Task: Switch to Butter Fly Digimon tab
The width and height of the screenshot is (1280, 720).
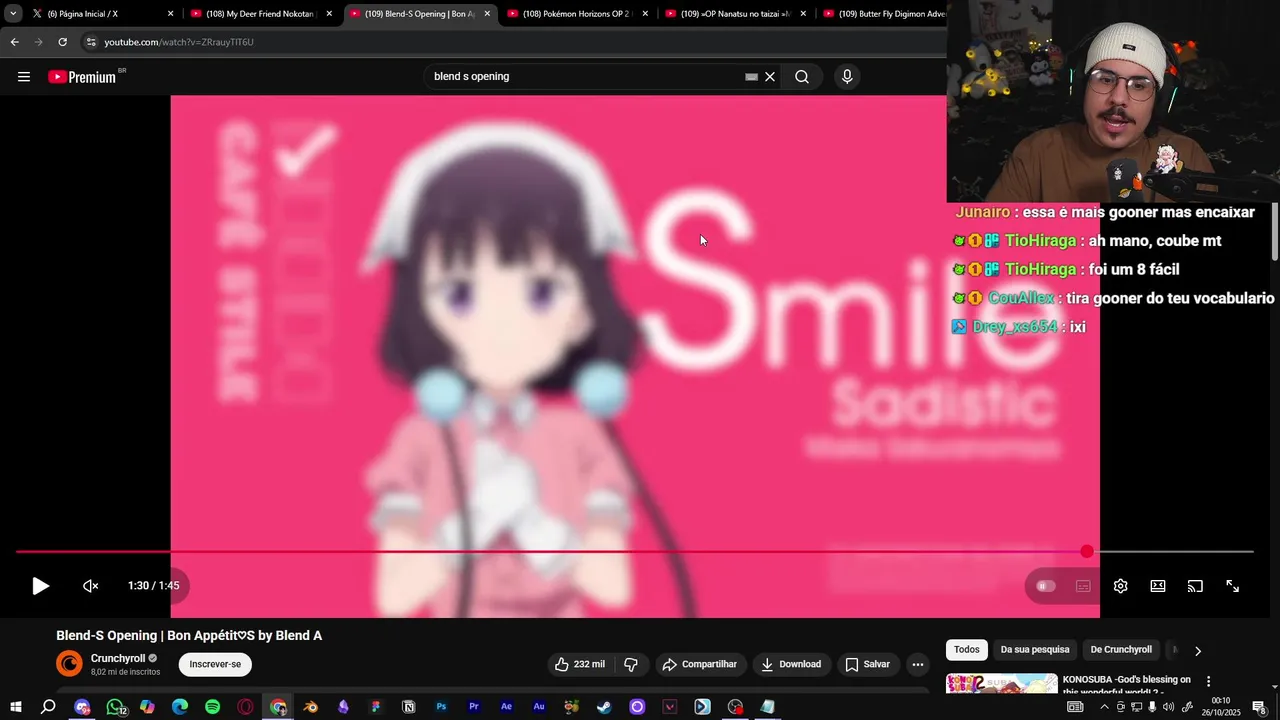Action: click(882, 14)
